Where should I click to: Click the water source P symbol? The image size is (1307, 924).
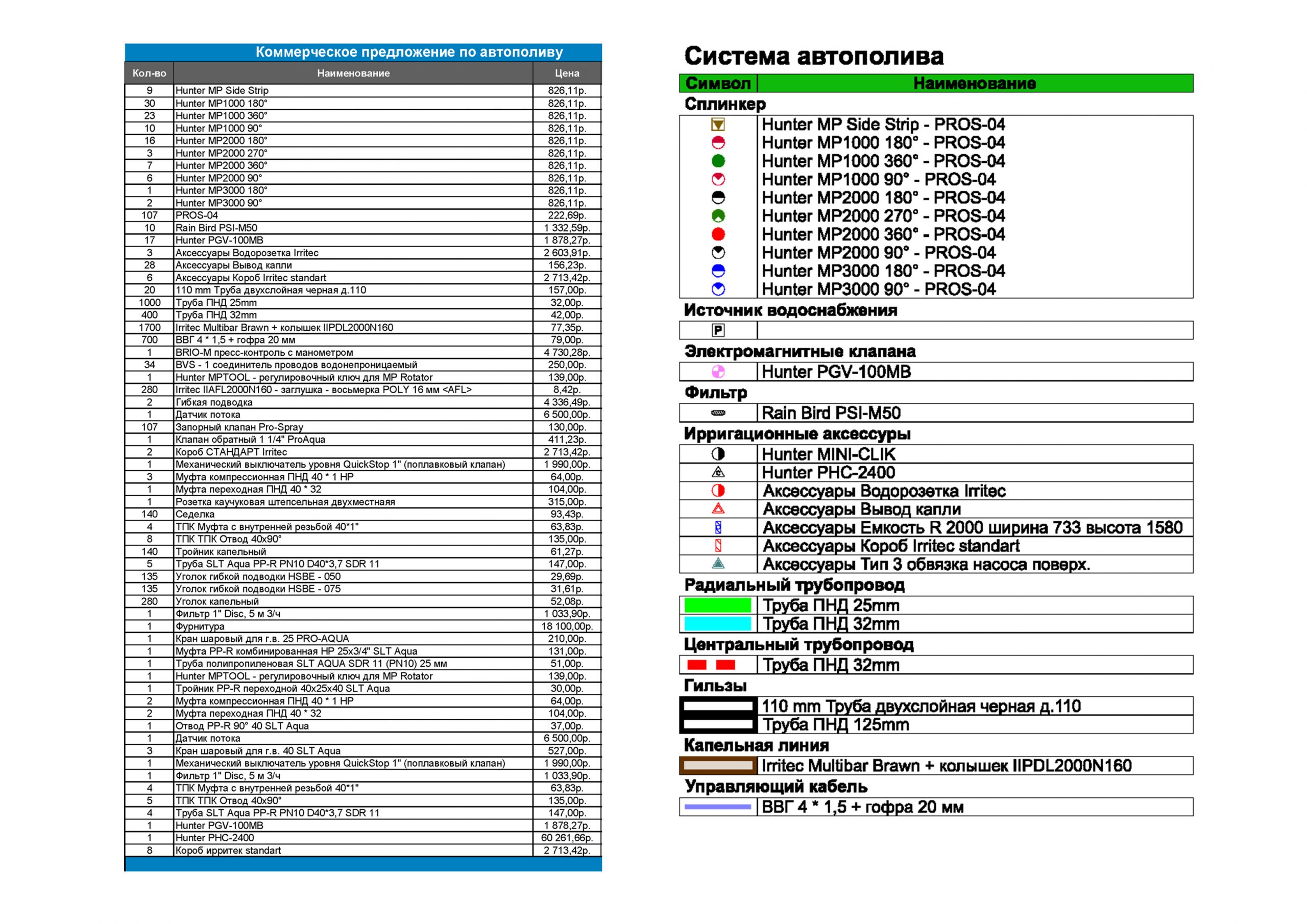pyautogui.click(x=718, y=330)
